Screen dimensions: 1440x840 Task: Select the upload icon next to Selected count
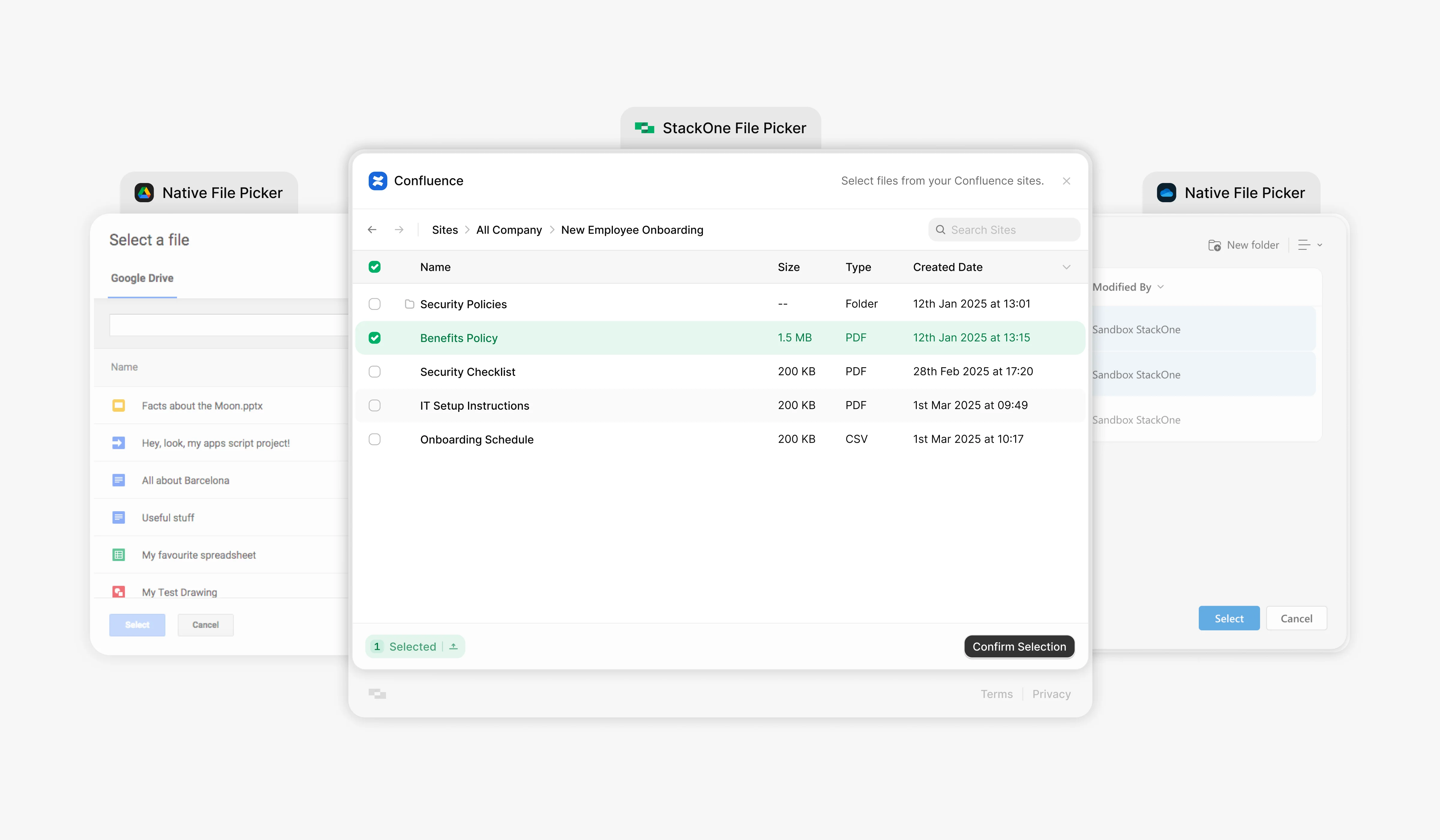[x=453, y=646]
